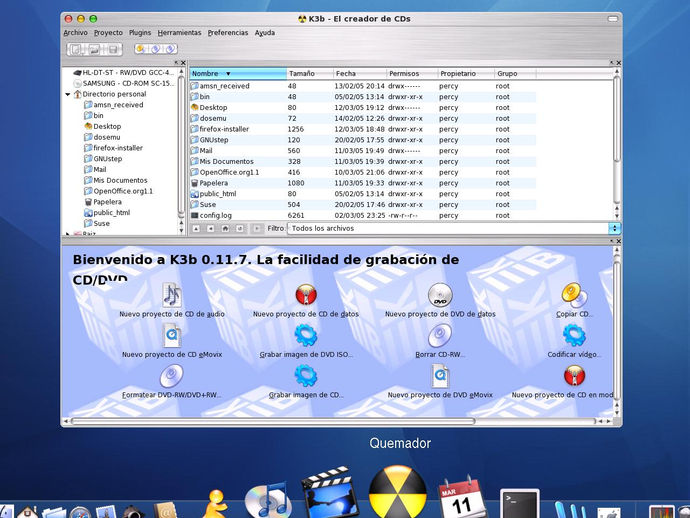Open the Archivo menu
690x518 pixels.
coord(75,33)
